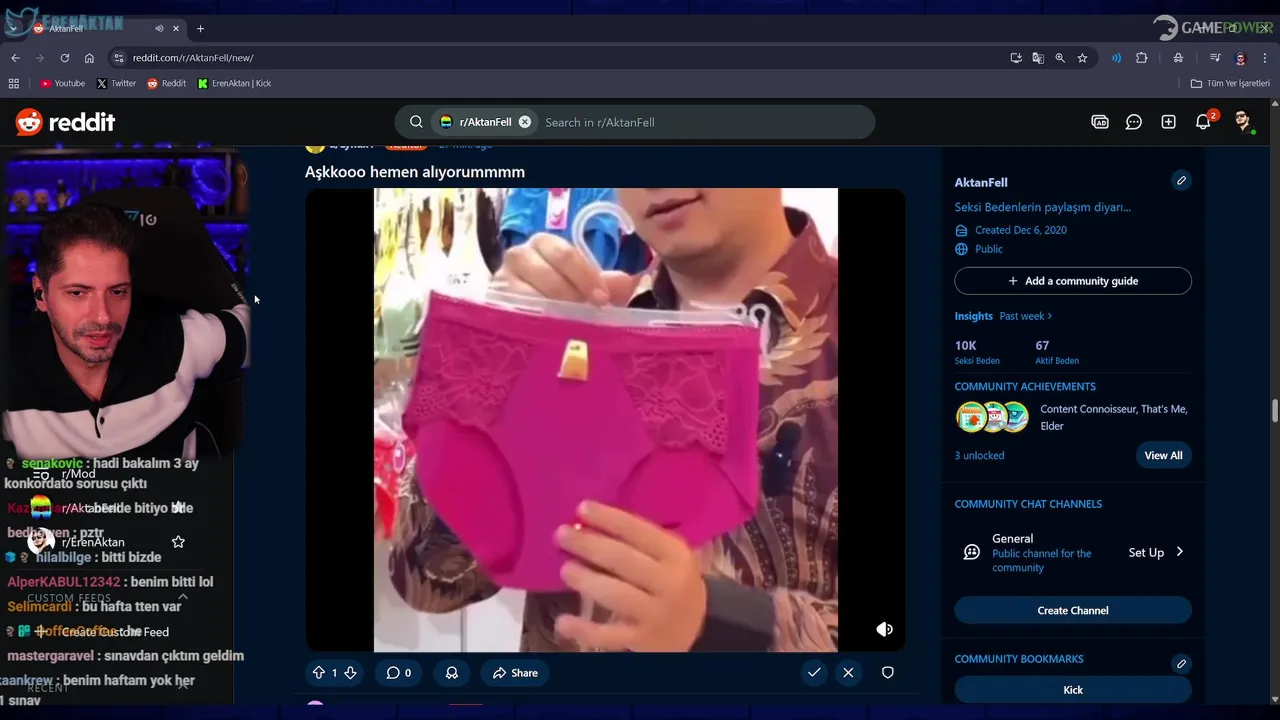Downvote the Aşkkooo hemen alıyorummmm post

click(350, 673)
